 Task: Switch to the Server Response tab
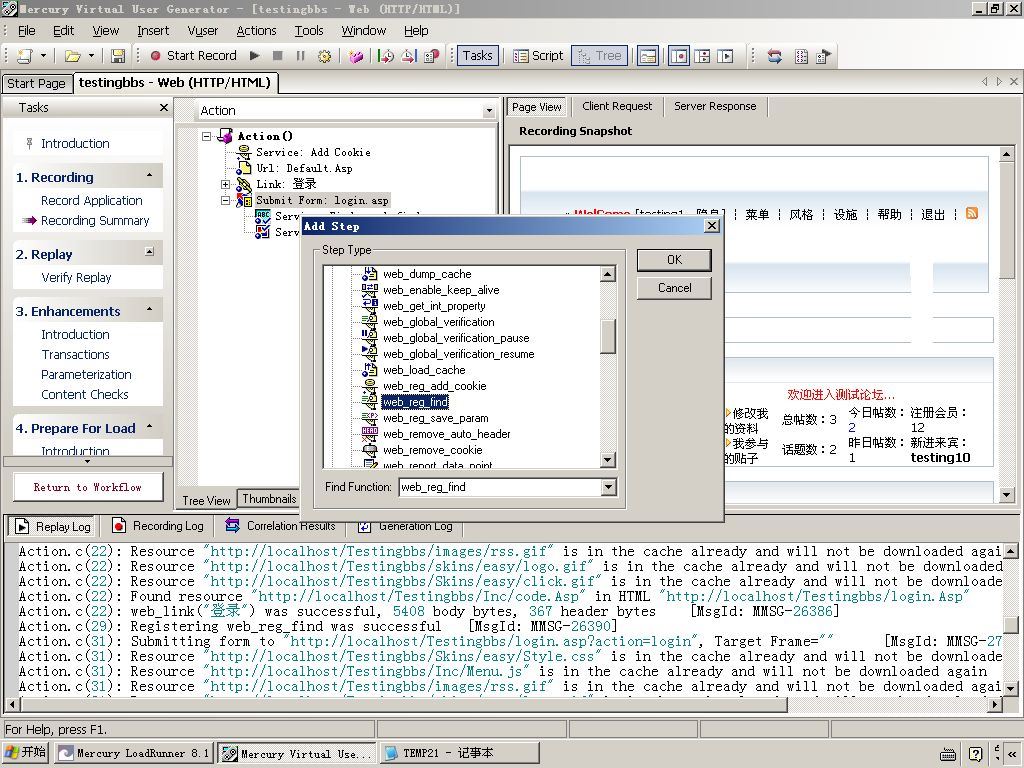coord(714,106)
